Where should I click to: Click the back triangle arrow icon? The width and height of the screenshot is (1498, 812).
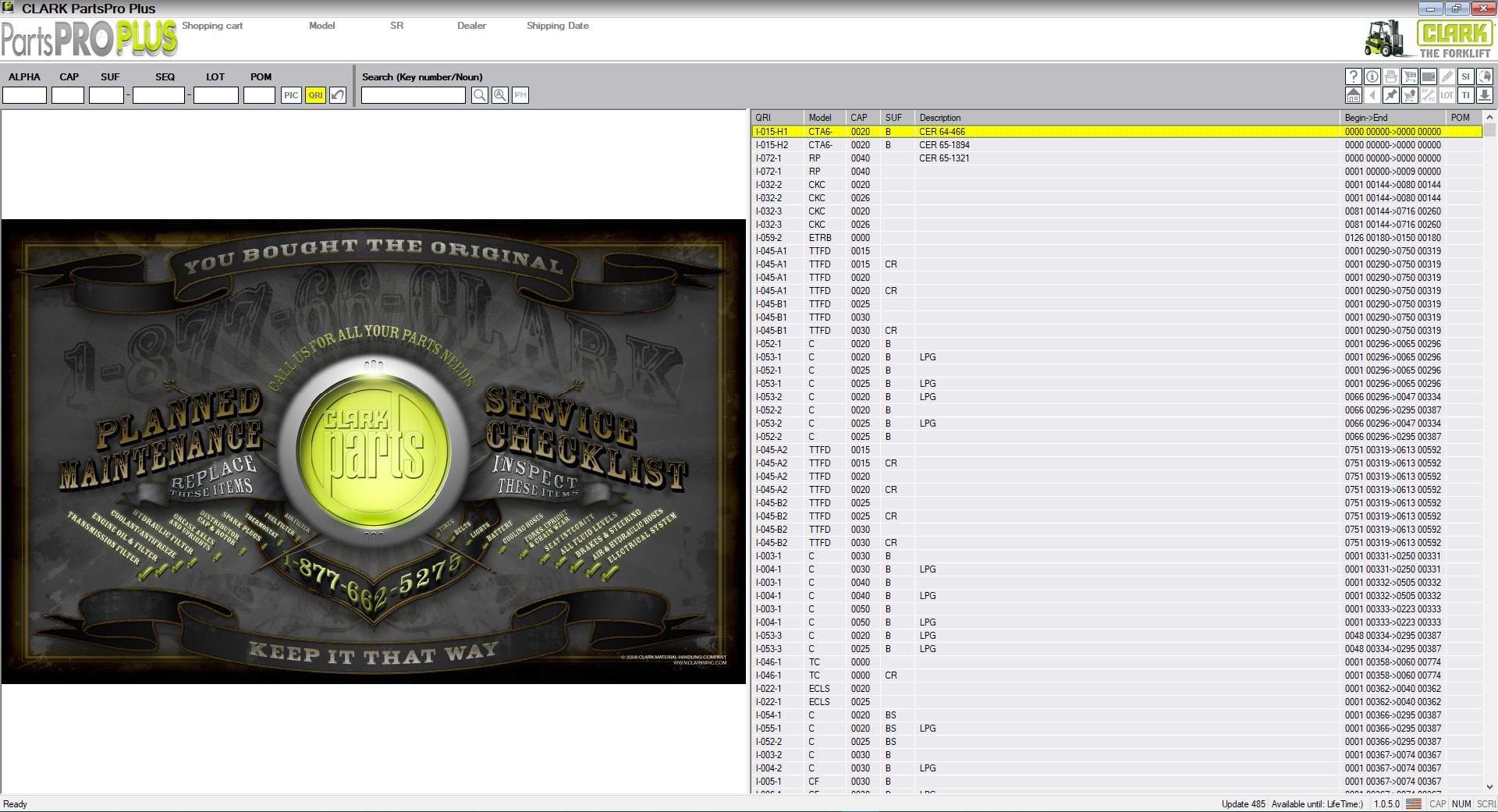tap(1372, 95)
